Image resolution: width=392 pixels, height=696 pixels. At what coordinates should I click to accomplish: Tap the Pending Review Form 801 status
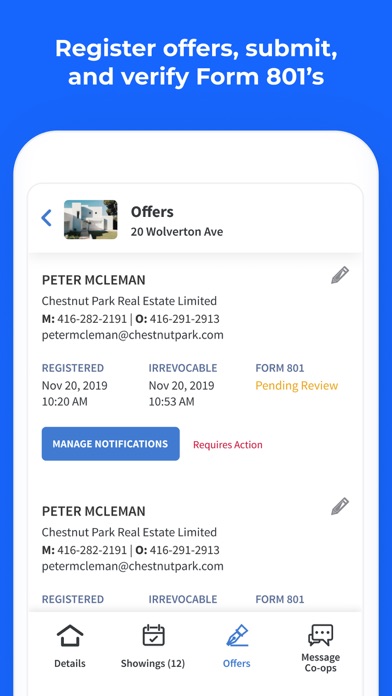coord(297,385)
